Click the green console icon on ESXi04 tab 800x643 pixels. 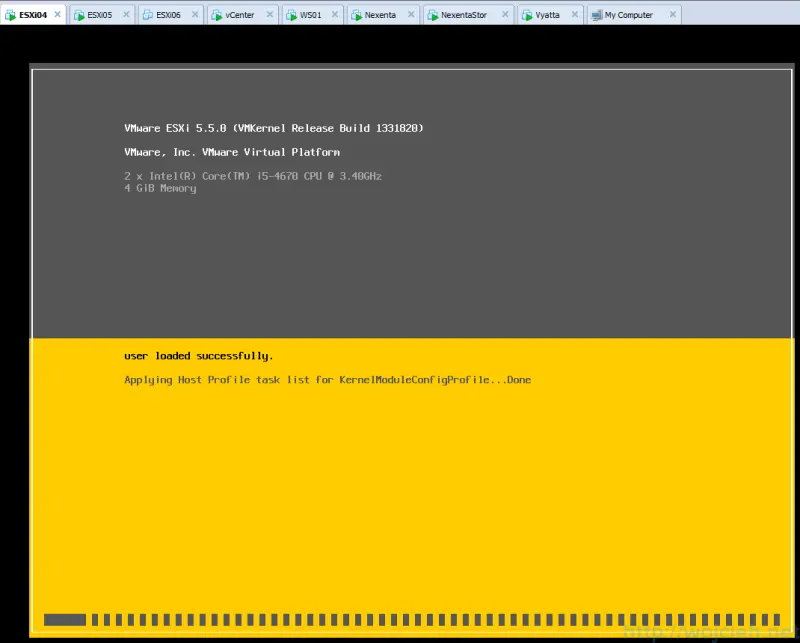tap(11, 14)
